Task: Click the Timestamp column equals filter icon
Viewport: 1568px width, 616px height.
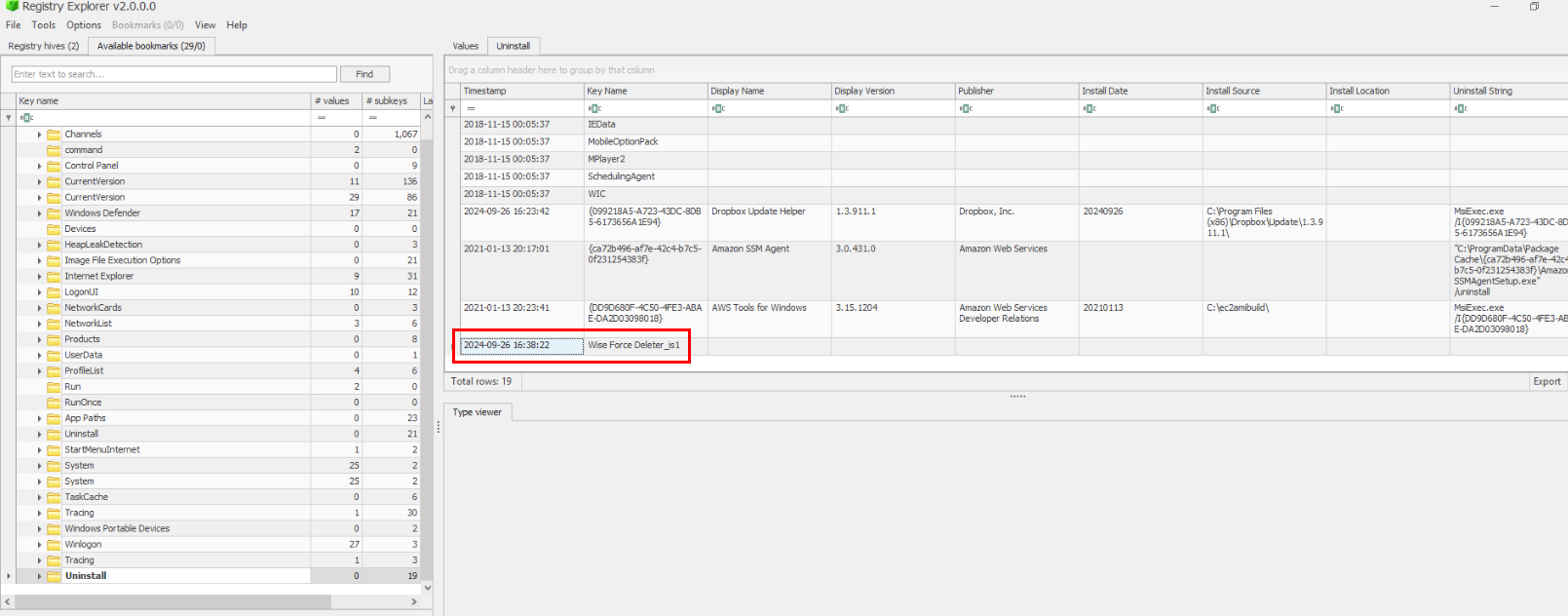Action: (x=471, y=108)
